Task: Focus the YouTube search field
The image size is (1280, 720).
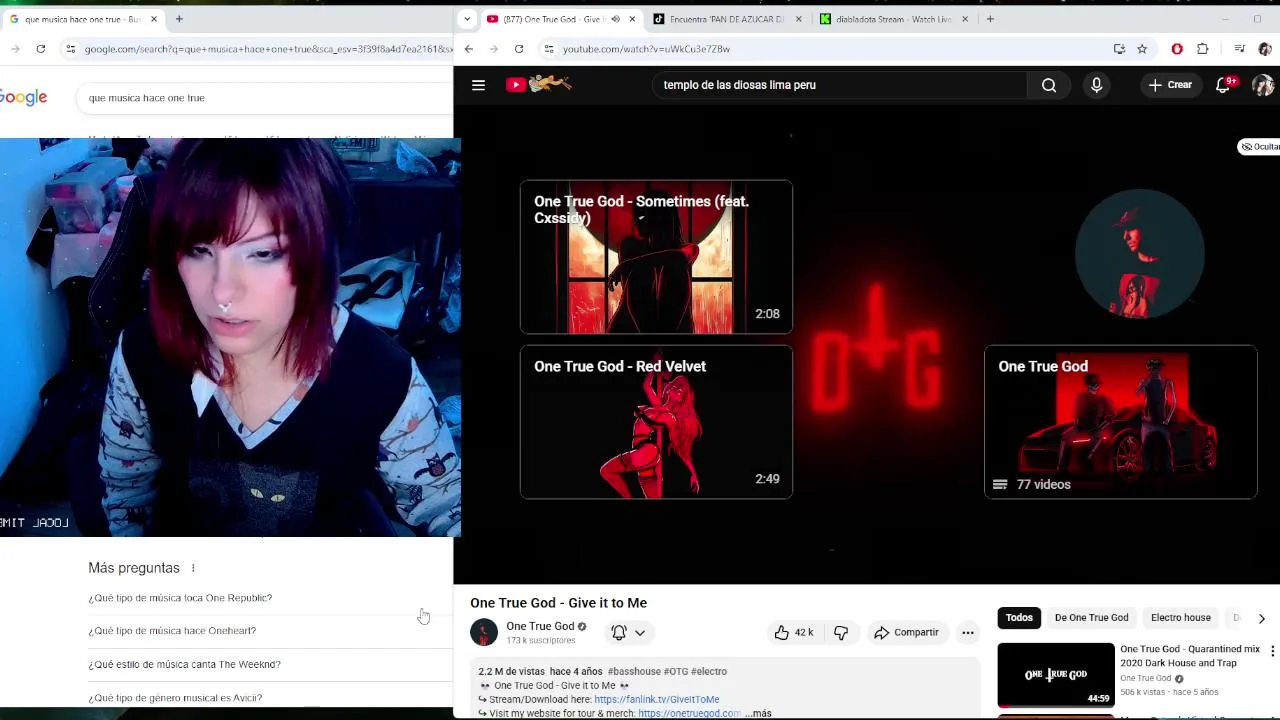Action: click(840, 85)
